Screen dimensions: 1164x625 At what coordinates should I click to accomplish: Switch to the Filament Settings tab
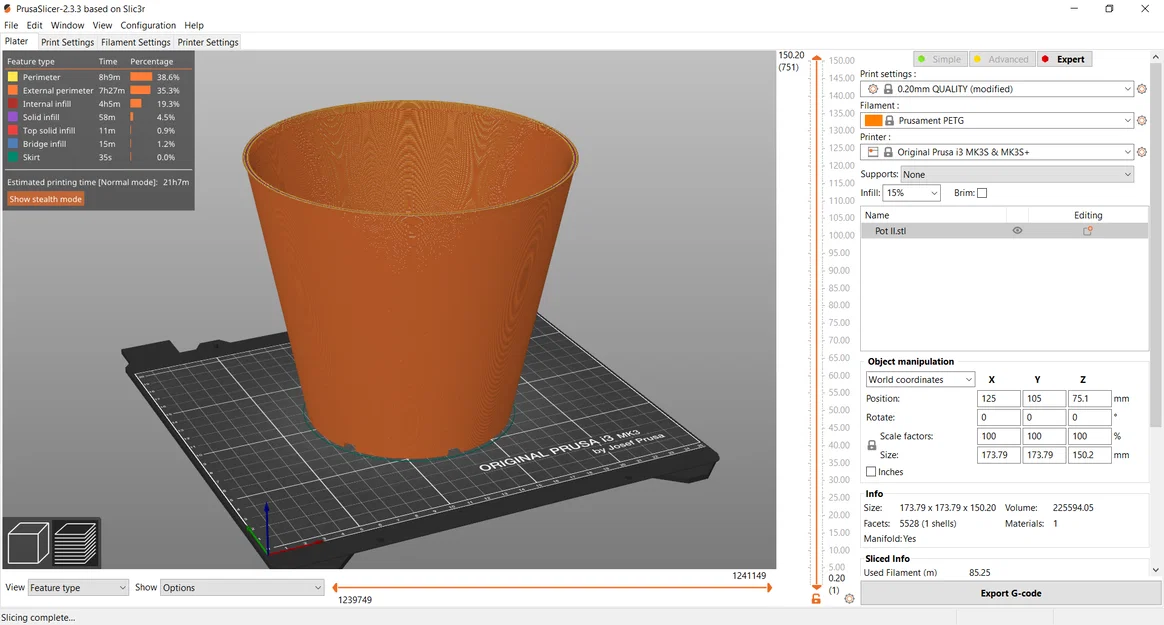(136, 42)
